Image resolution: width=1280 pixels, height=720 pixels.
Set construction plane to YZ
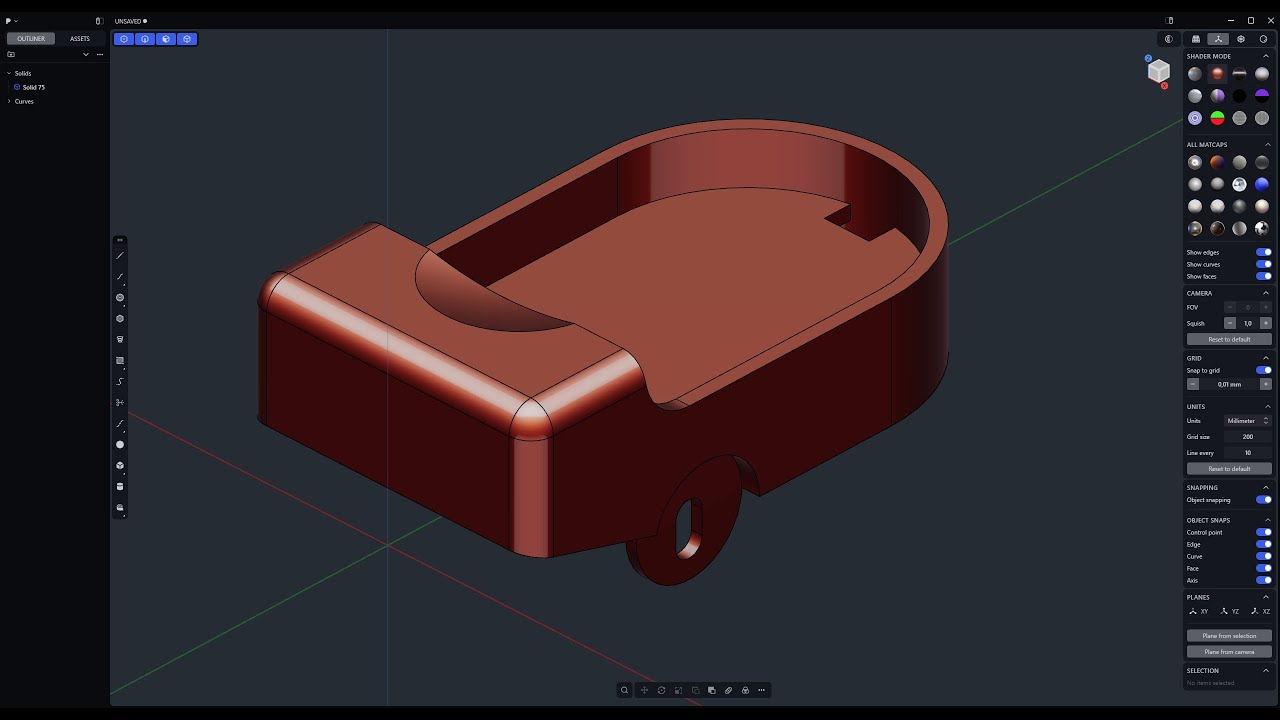pos(1229,611)
